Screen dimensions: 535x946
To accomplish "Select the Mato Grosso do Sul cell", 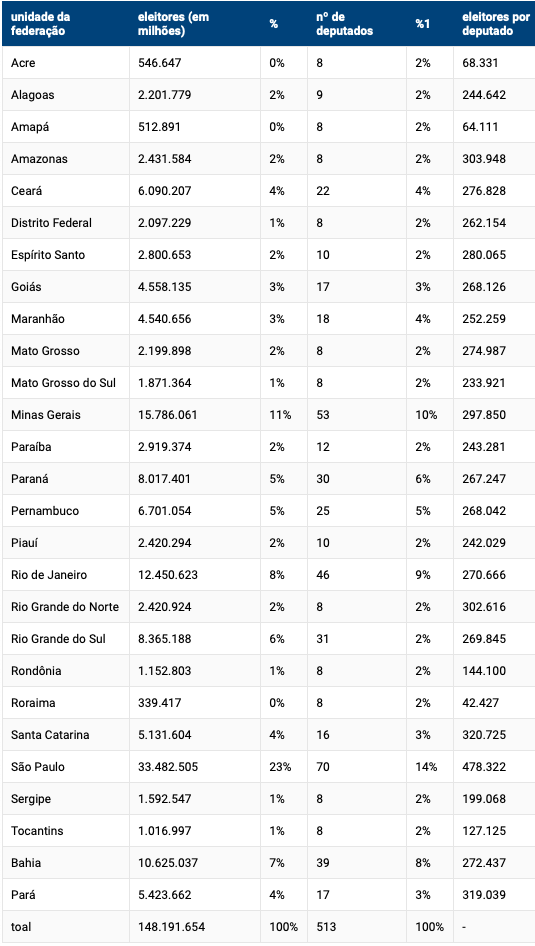I will (63, 383).
